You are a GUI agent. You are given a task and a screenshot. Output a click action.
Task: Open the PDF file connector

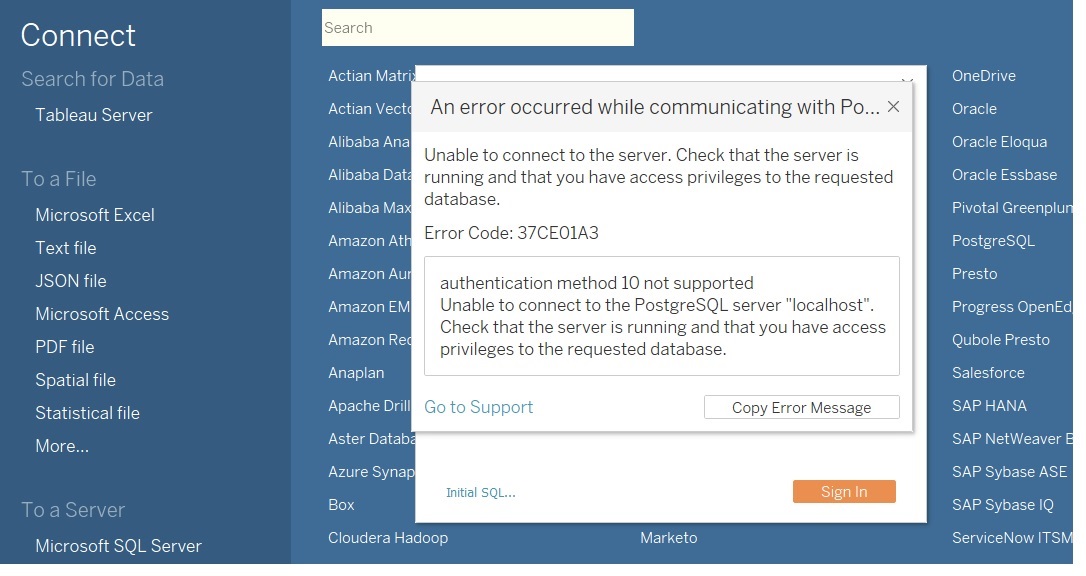pos(64,347)
